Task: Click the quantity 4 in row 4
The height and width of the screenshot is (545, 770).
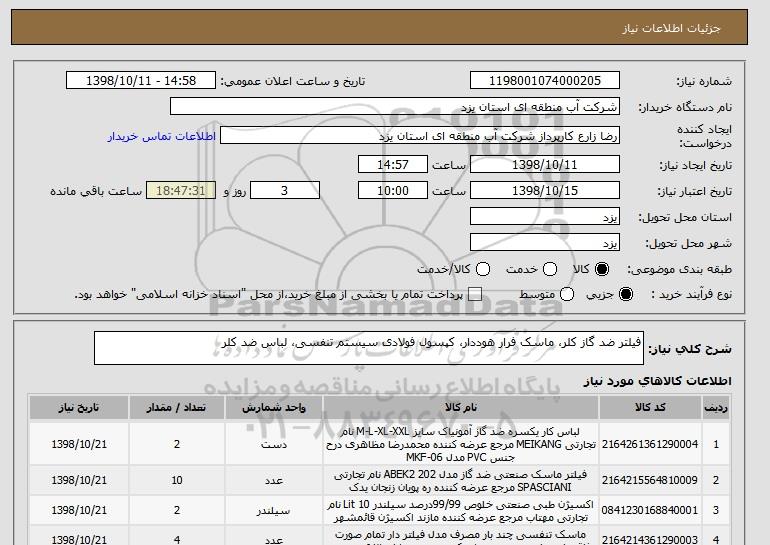Action: click(x=177, y=539)
